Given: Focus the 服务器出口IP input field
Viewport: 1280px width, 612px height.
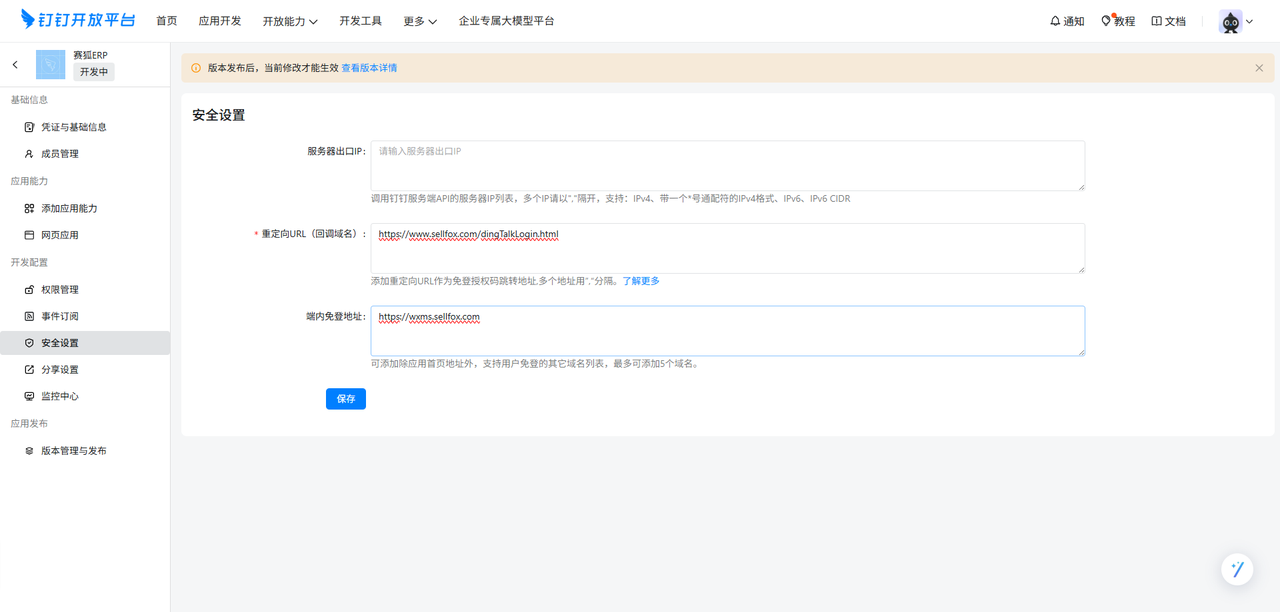Looking at the screenshot, I should click(x=727, y=165).
